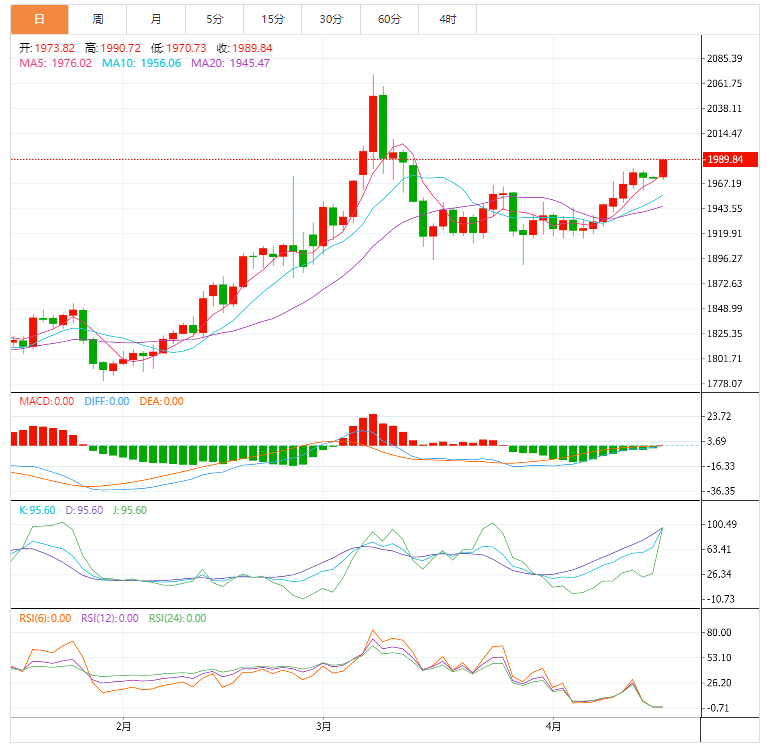Viewport: 769px width, 753px height.
Task: Click the 2014.47 price axis value
Action: click(724, 133)
